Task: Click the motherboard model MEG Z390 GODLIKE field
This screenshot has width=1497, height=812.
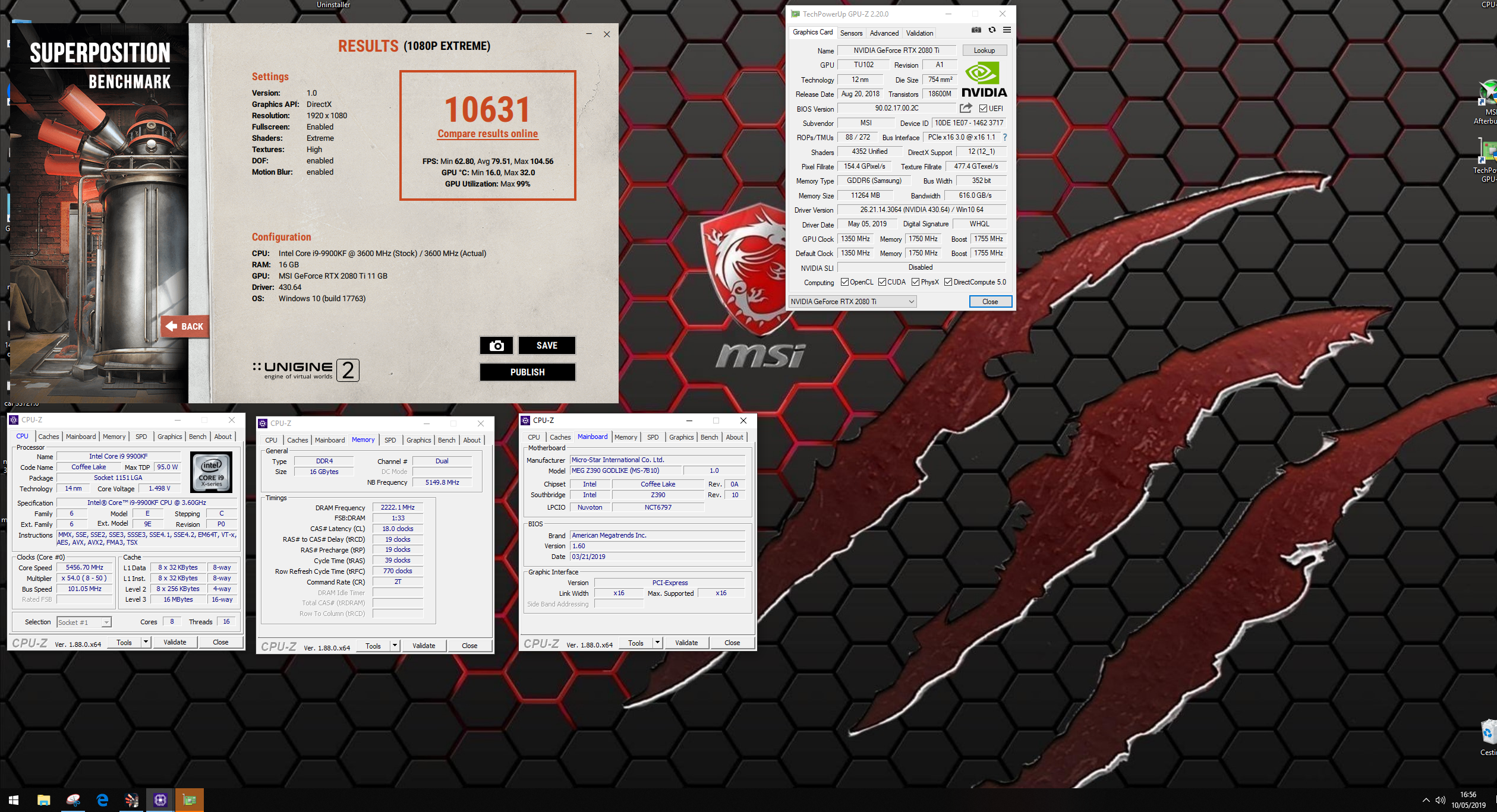Action: pos(626,470)
